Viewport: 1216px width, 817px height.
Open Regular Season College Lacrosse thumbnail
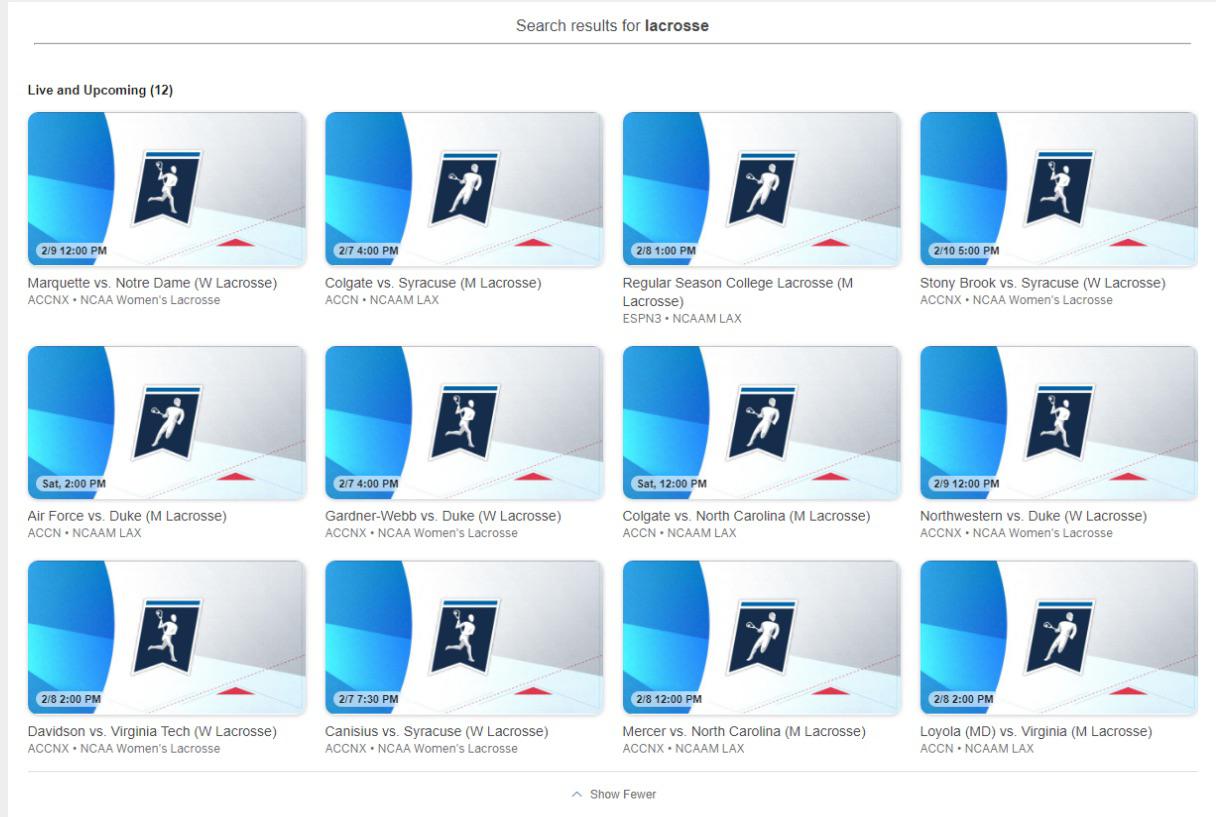(761, 189)
